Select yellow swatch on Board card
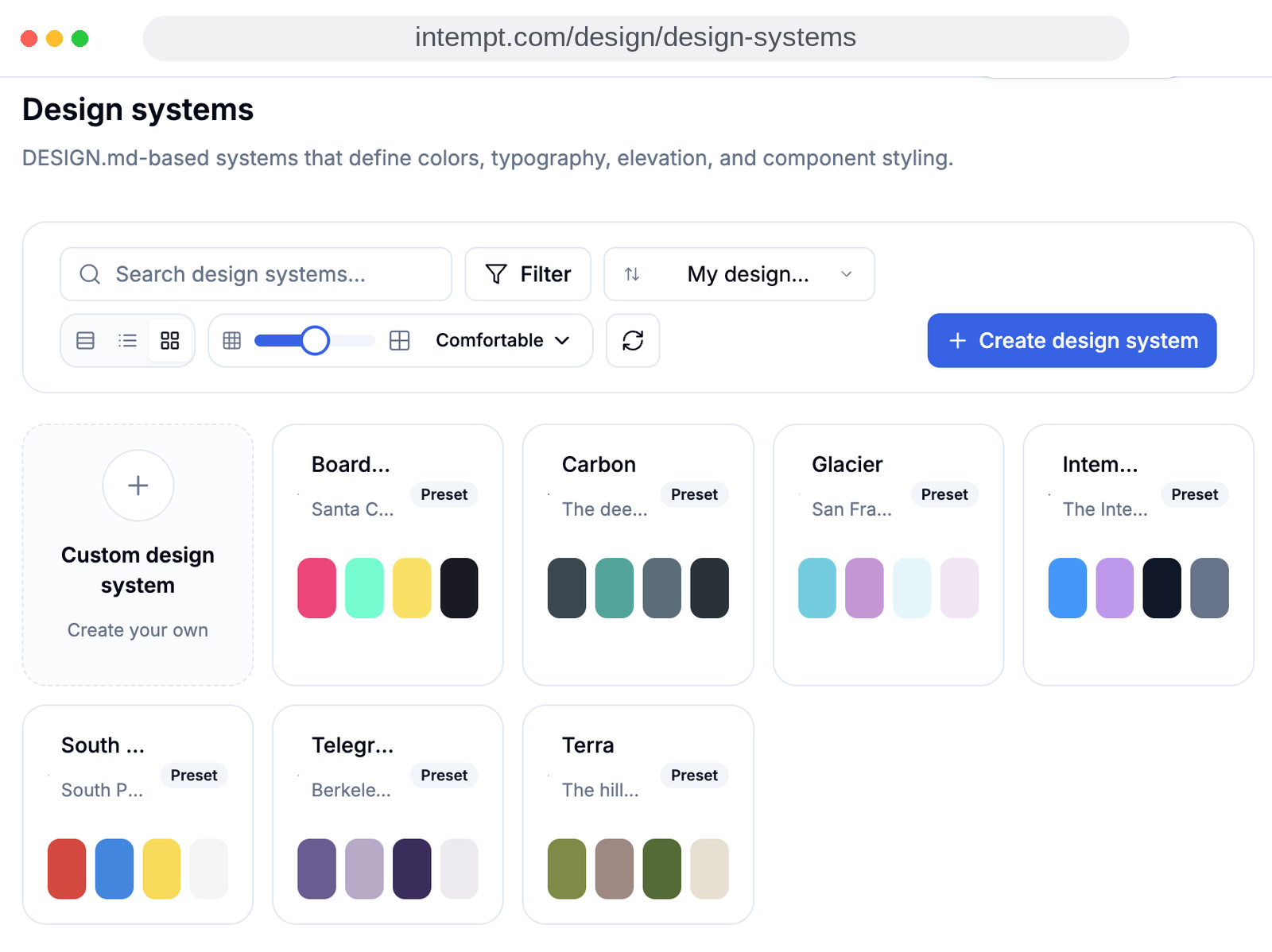This screenshot has height=952, width=1272. [412, 588]
